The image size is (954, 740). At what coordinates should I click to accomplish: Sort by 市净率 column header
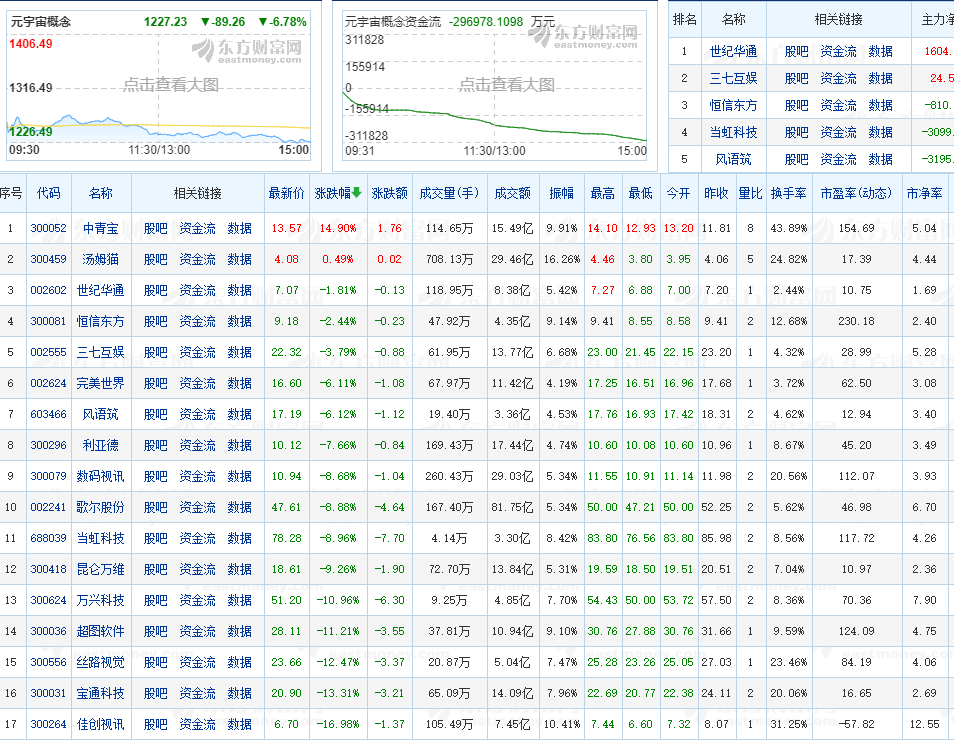point(924,194)
